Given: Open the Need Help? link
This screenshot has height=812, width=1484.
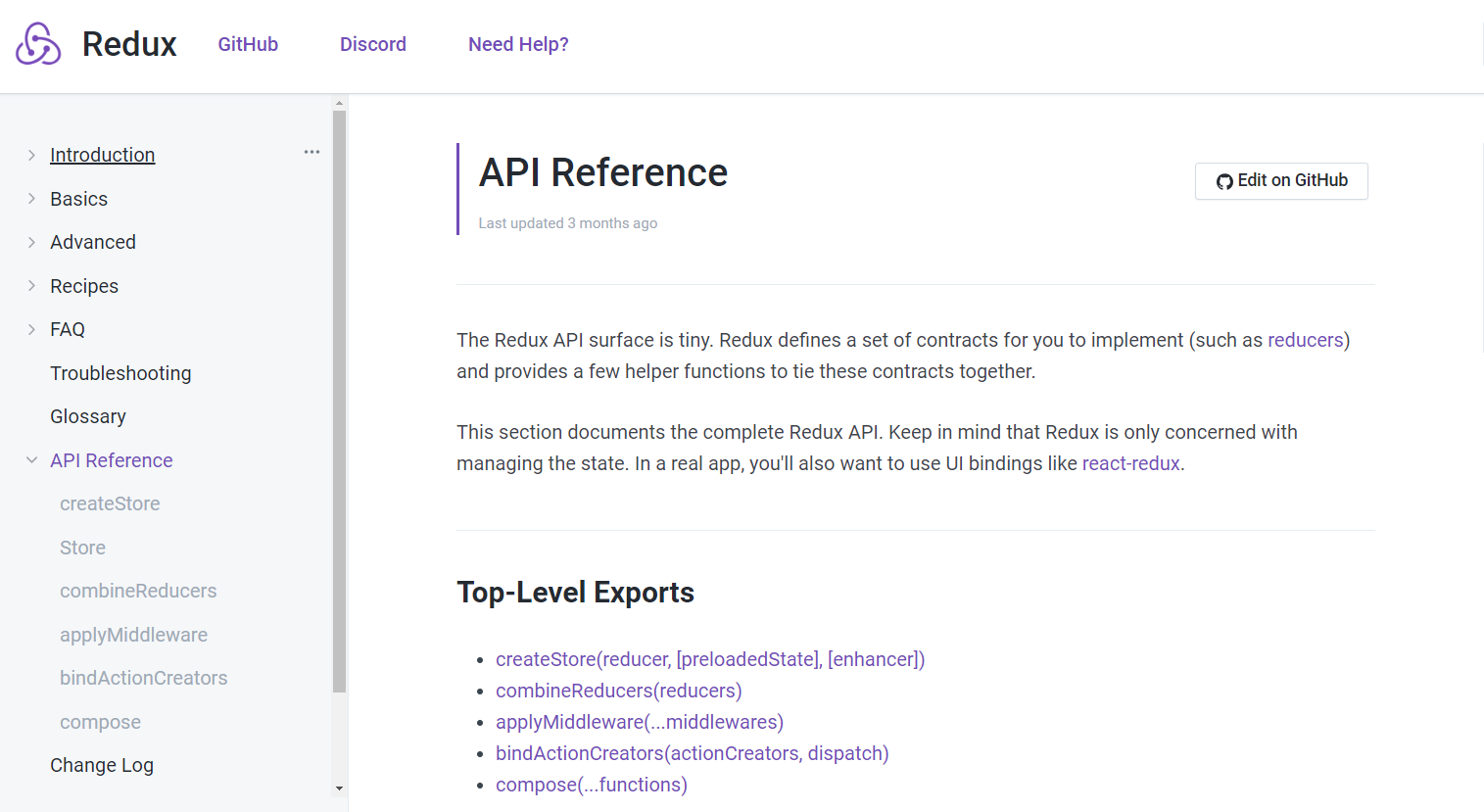Looking at the screenshot, I should pyautogui.click(x=518, y=44).
